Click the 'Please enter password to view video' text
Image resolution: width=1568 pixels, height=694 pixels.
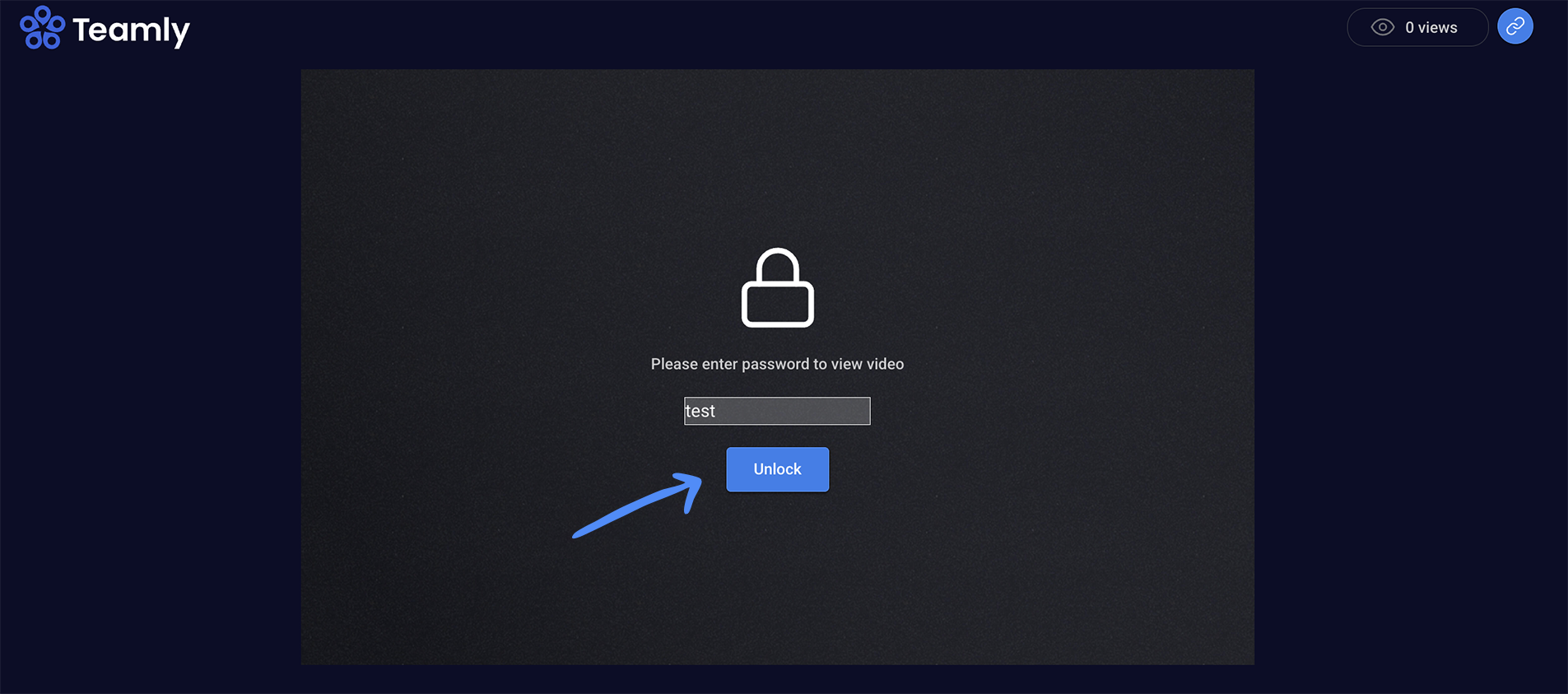[x=777, y=364]
